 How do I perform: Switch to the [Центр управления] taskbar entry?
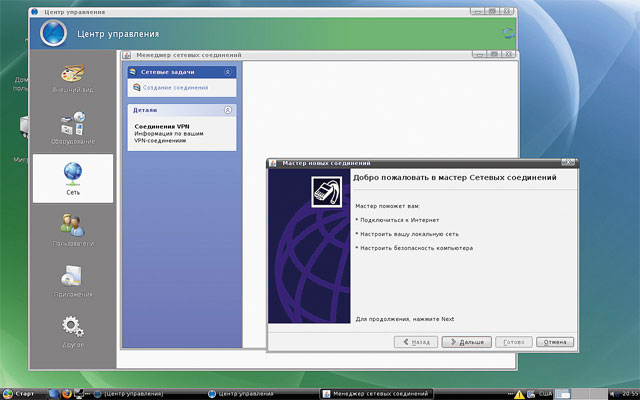129,394
